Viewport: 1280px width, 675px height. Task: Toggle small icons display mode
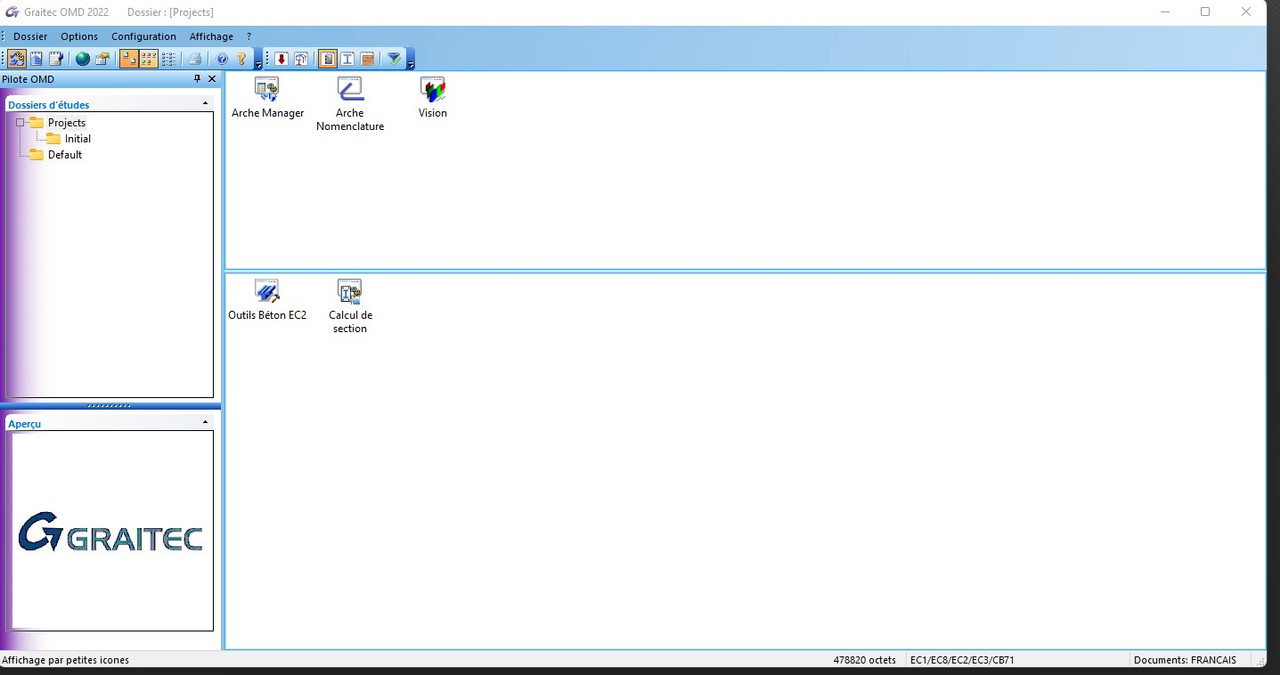149,59
